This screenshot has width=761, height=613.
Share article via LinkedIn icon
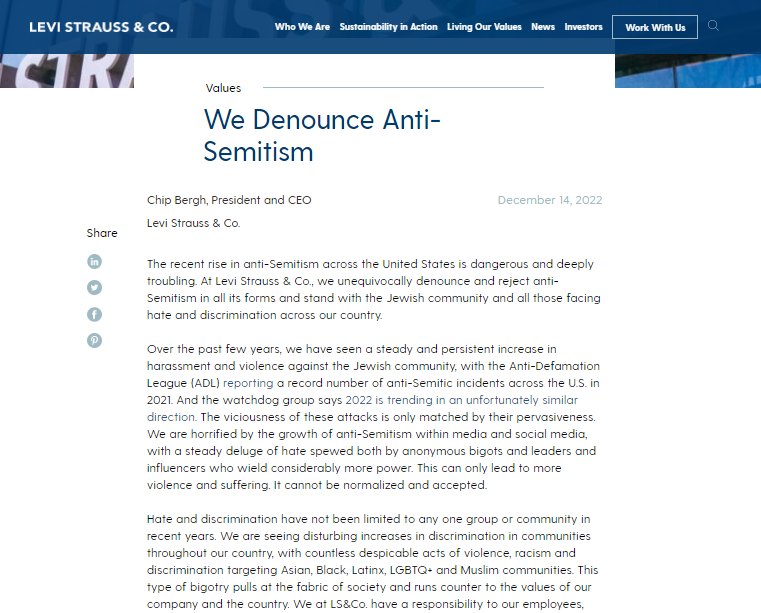(x=95, y=262)
